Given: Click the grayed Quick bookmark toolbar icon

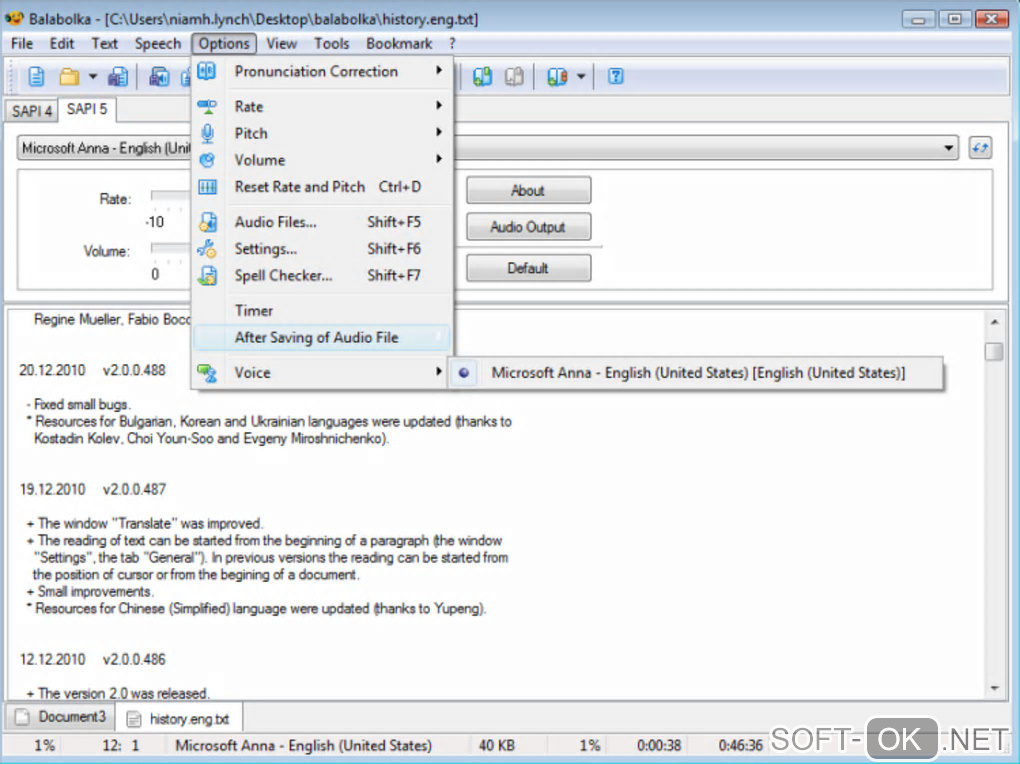Looking at the screenshot, I should pos(514,77).
